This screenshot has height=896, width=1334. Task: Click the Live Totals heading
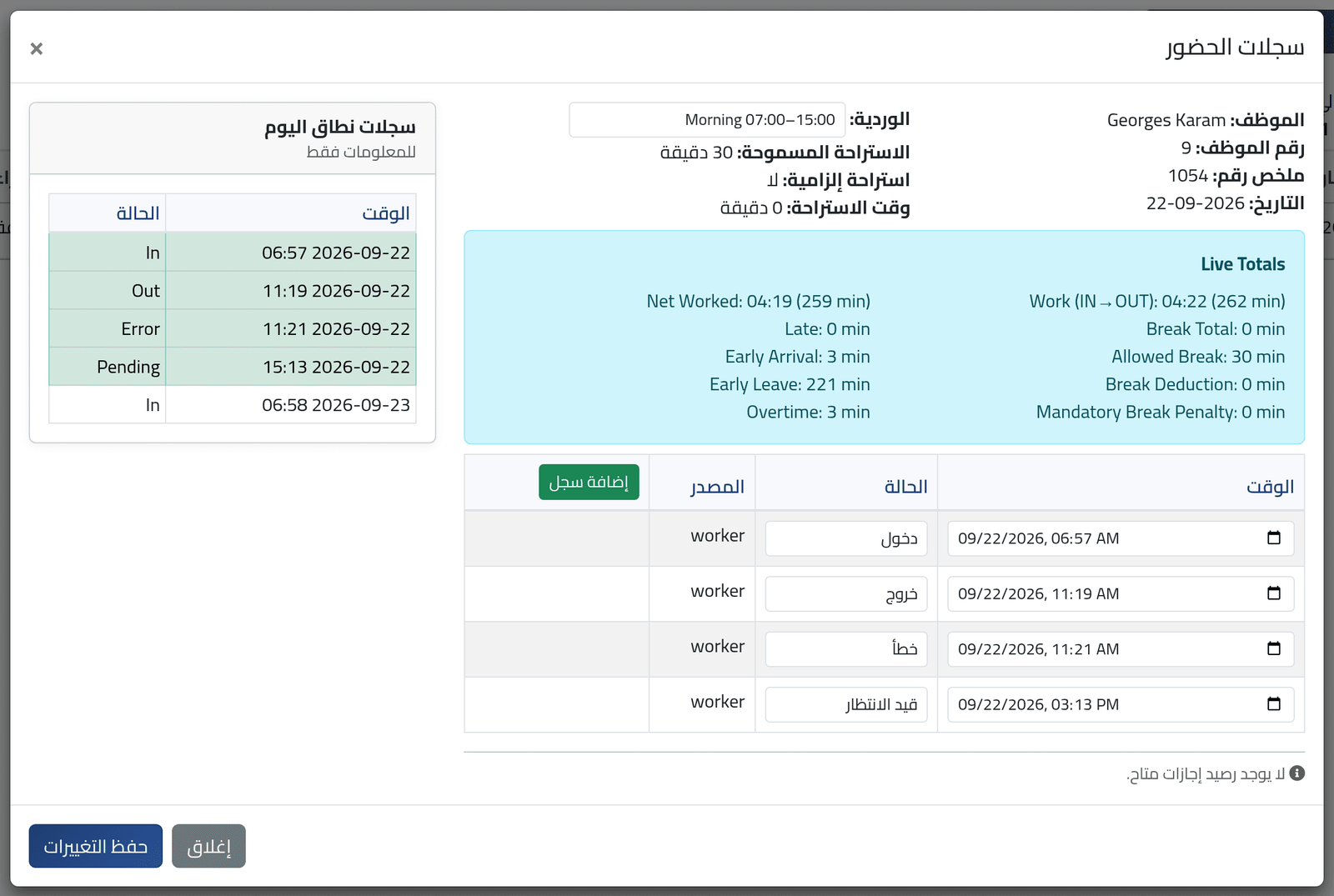click(1242, 264)
